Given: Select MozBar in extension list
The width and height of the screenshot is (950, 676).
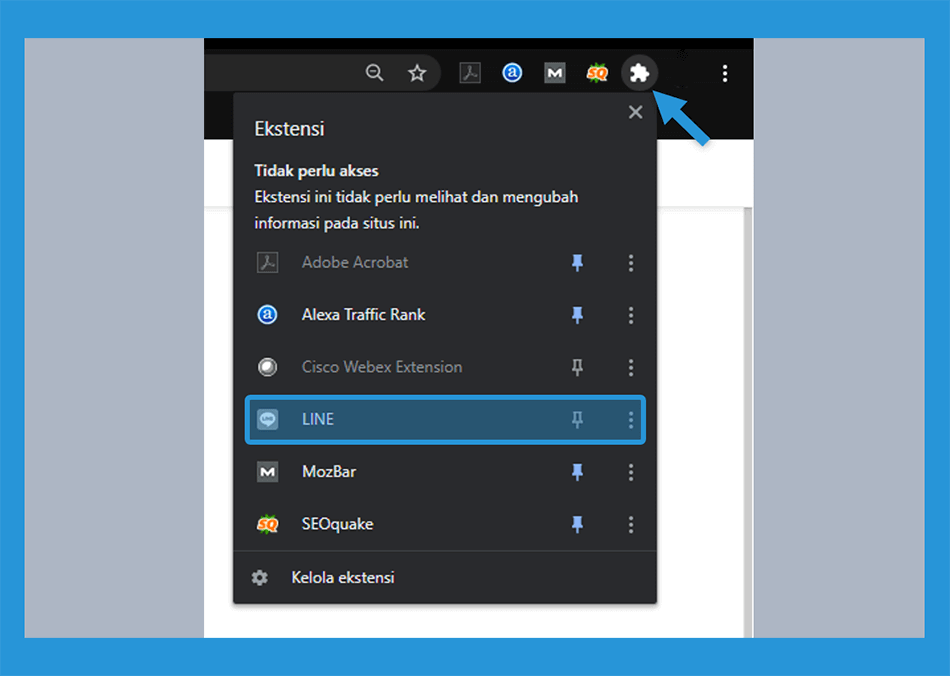Looking at the screenshot, I should [x=329, y=472].
